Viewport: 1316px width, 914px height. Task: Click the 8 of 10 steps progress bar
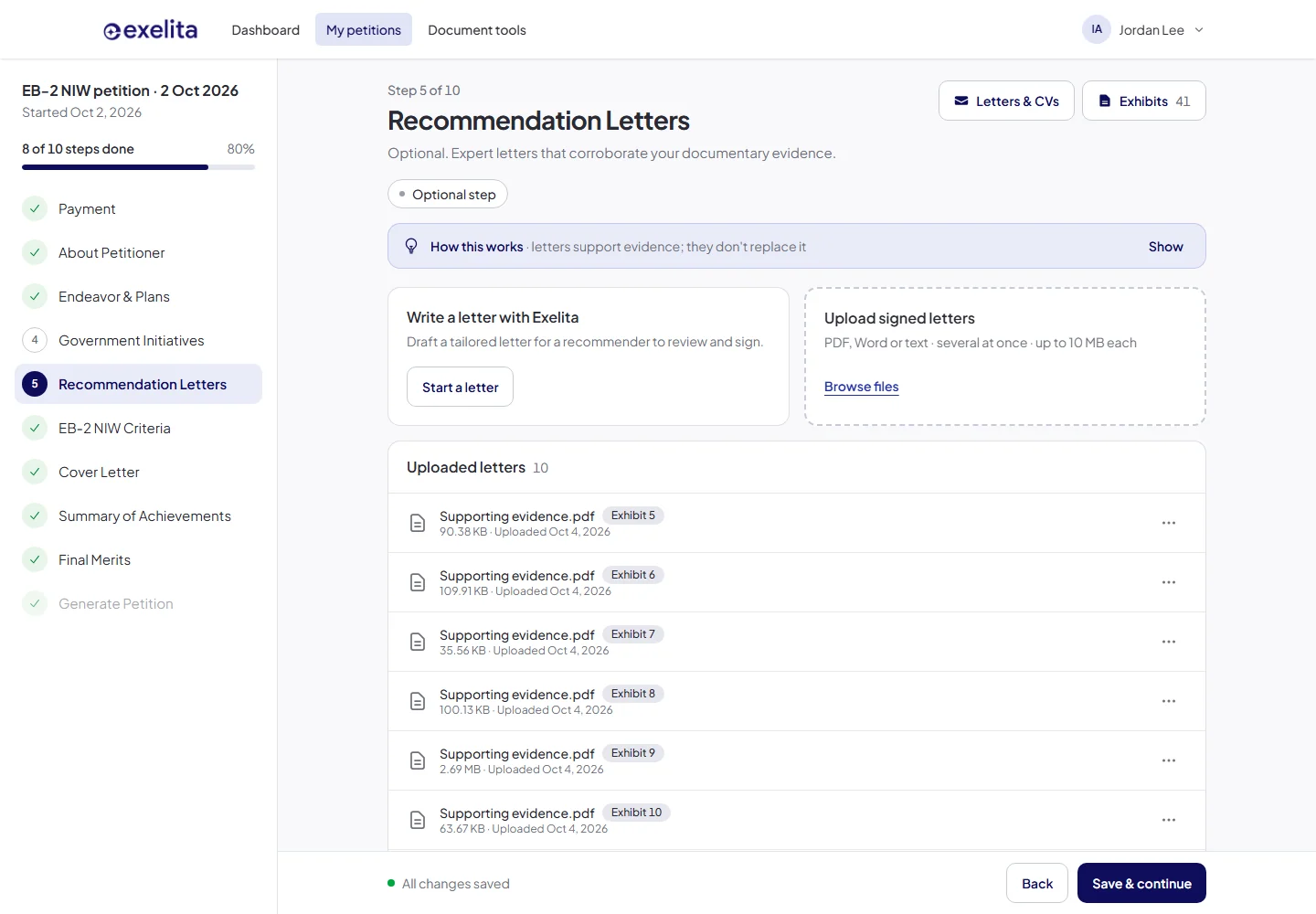click(x=138, y=167)
